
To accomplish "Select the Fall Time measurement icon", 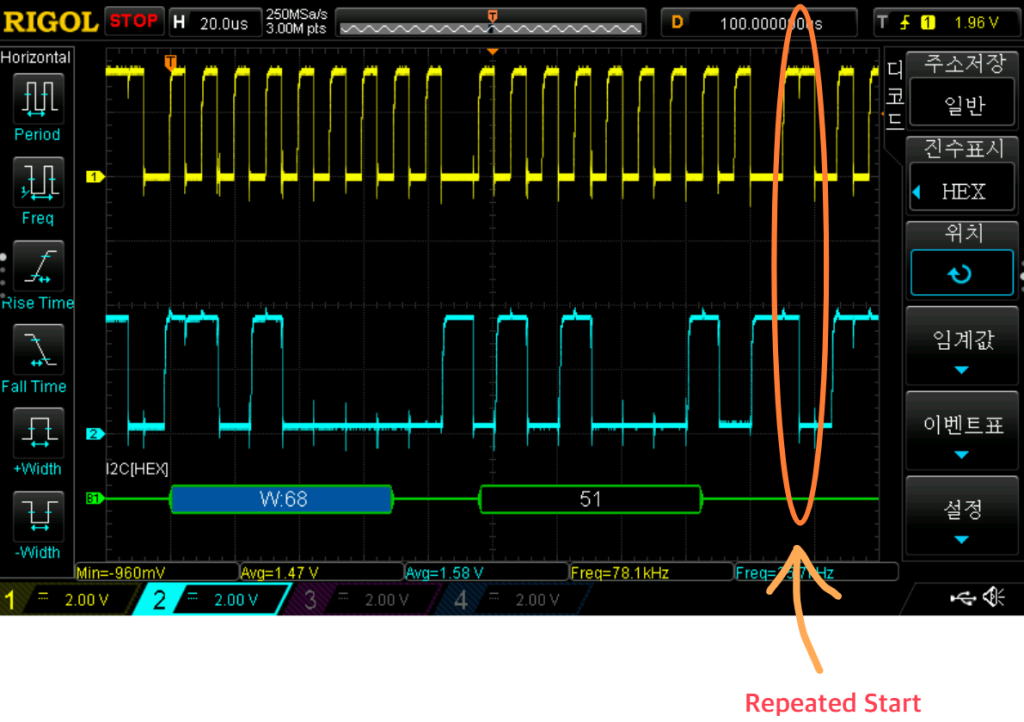I will [38, 350].
